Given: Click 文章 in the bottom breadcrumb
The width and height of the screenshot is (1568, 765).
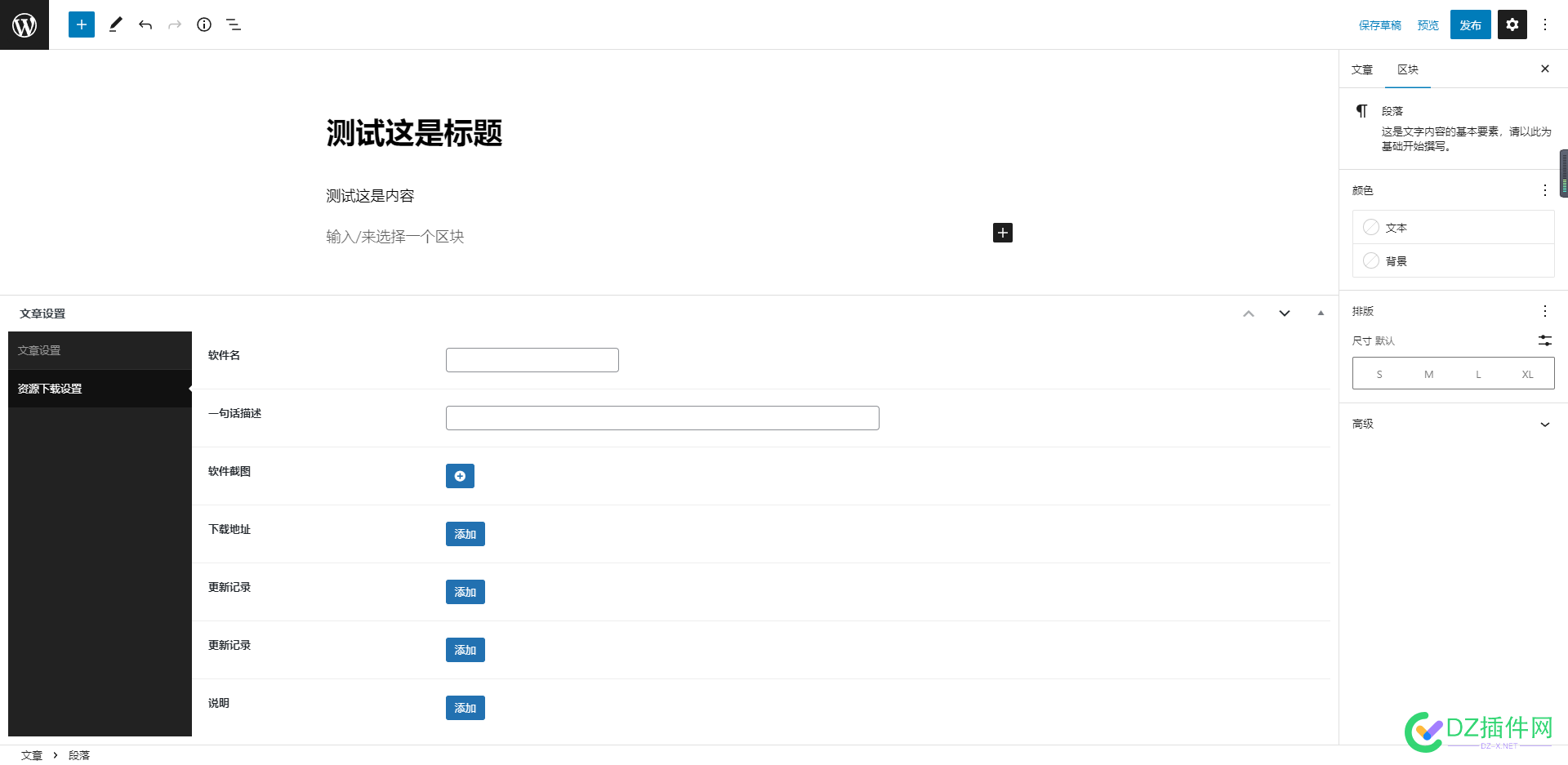Looking at the screenshot, I should click(32, 755).
